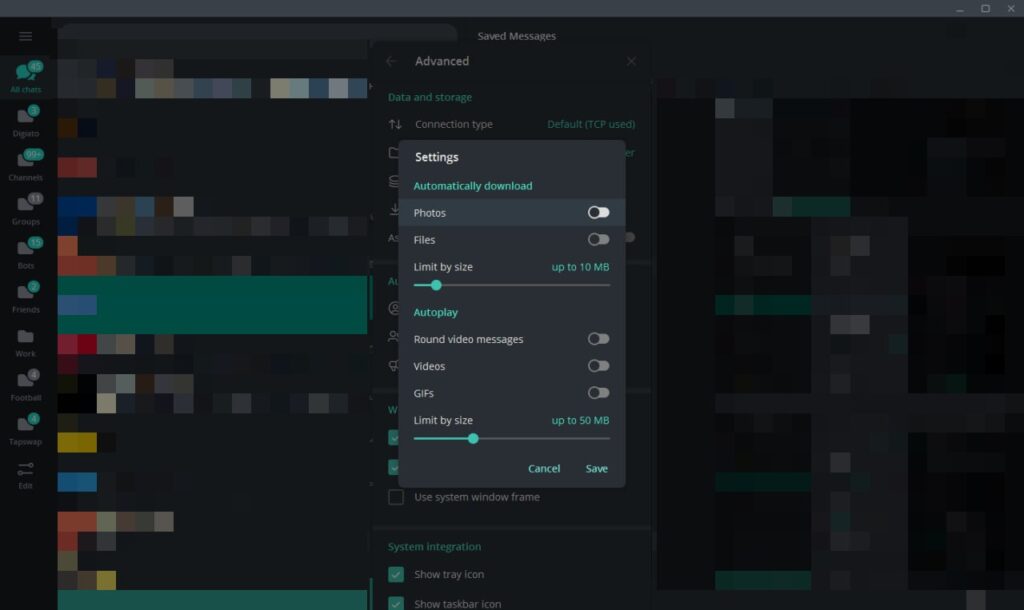Select the All chats folder
Screen dimensions: 1024x610
(26, 76)
